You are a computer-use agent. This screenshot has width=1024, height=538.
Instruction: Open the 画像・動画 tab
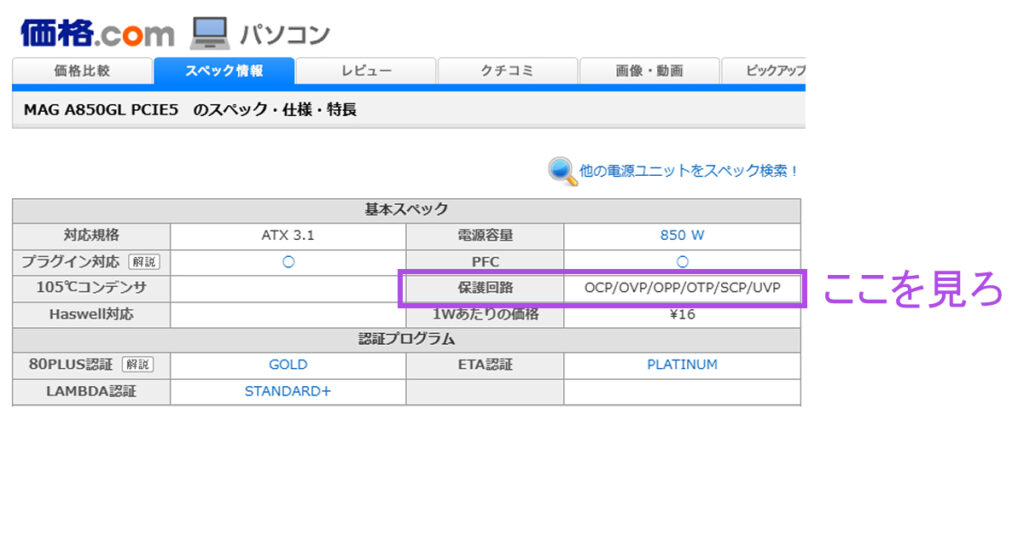pyautogui.click(x=649, y=71)
